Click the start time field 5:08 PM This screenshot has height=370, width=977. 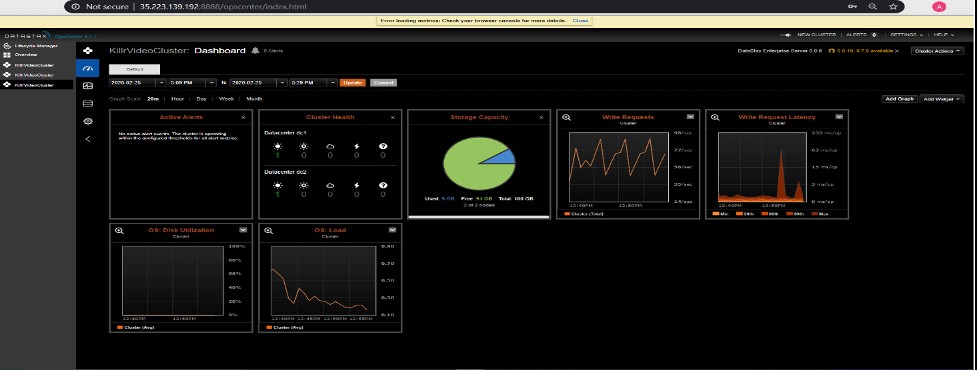(x=188, y=82)
